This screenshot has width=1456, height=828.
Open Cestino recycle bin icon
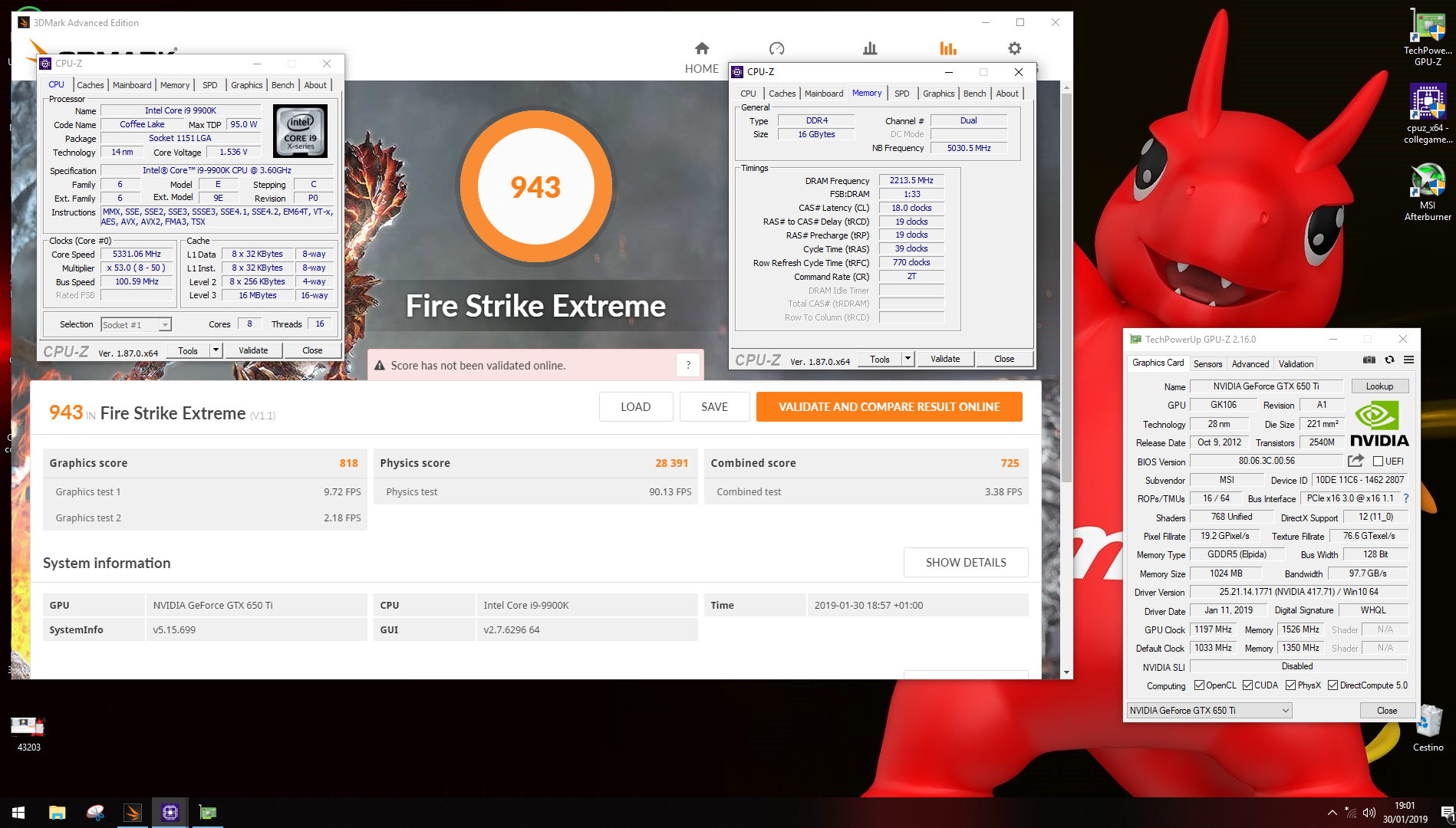click(x=1428, y=728)
